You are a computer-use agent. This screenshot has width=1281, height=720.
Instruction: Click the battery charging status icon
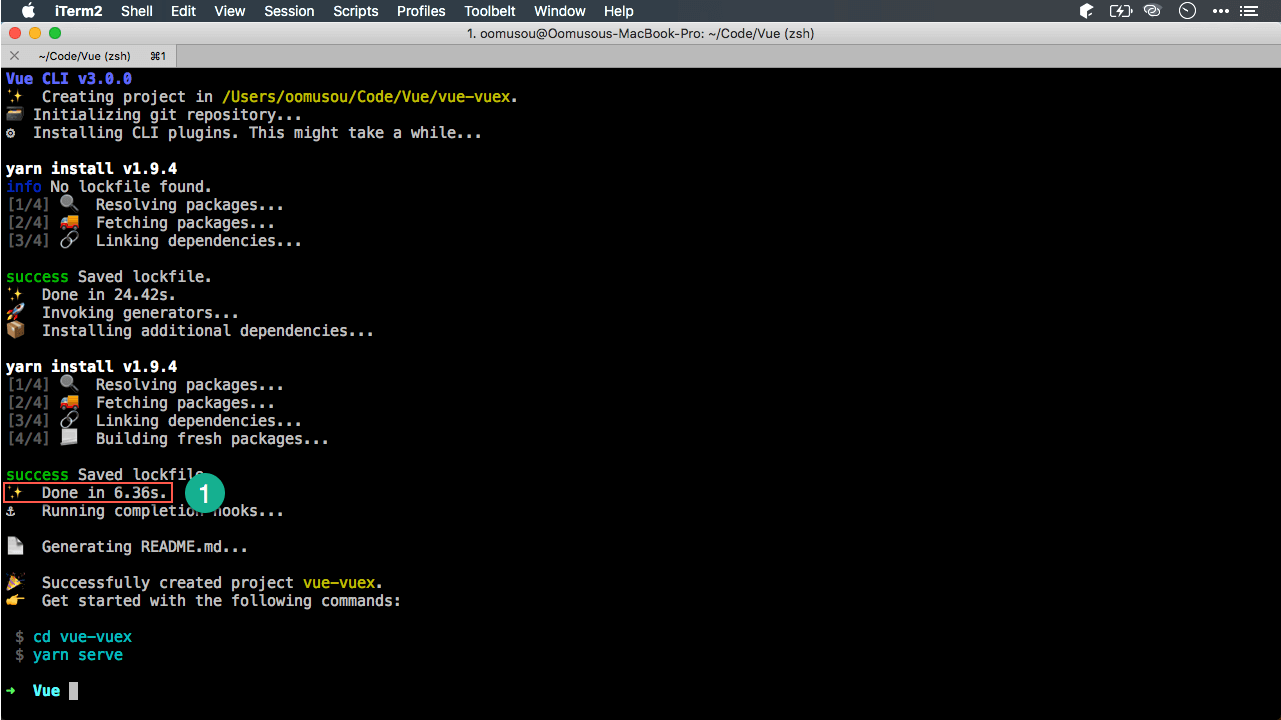click(x=1121, y=11)
